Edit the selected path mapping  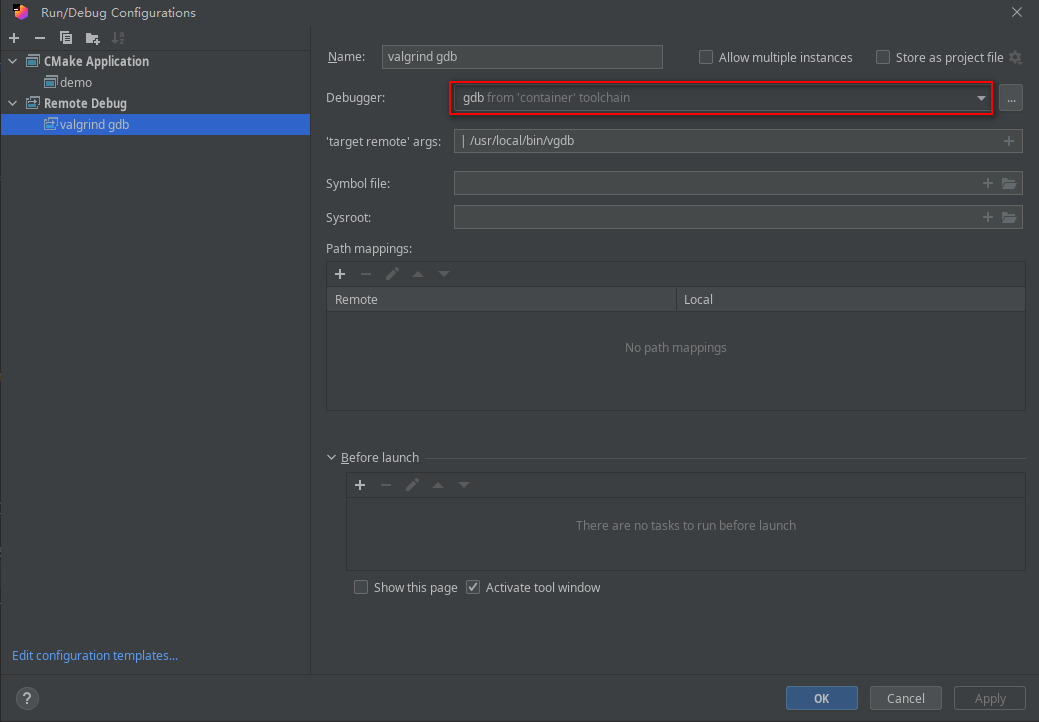tap(392, 274)
